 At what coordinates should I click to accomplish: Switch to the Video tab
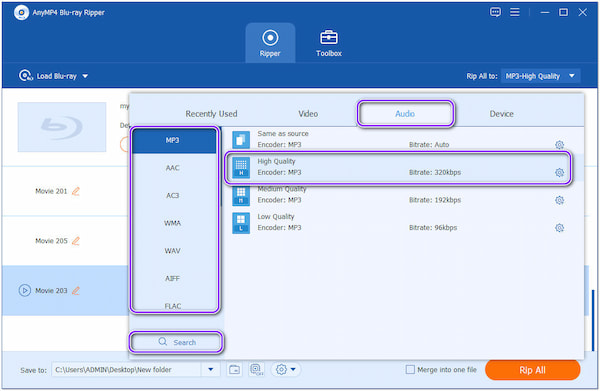click(308, 114)
